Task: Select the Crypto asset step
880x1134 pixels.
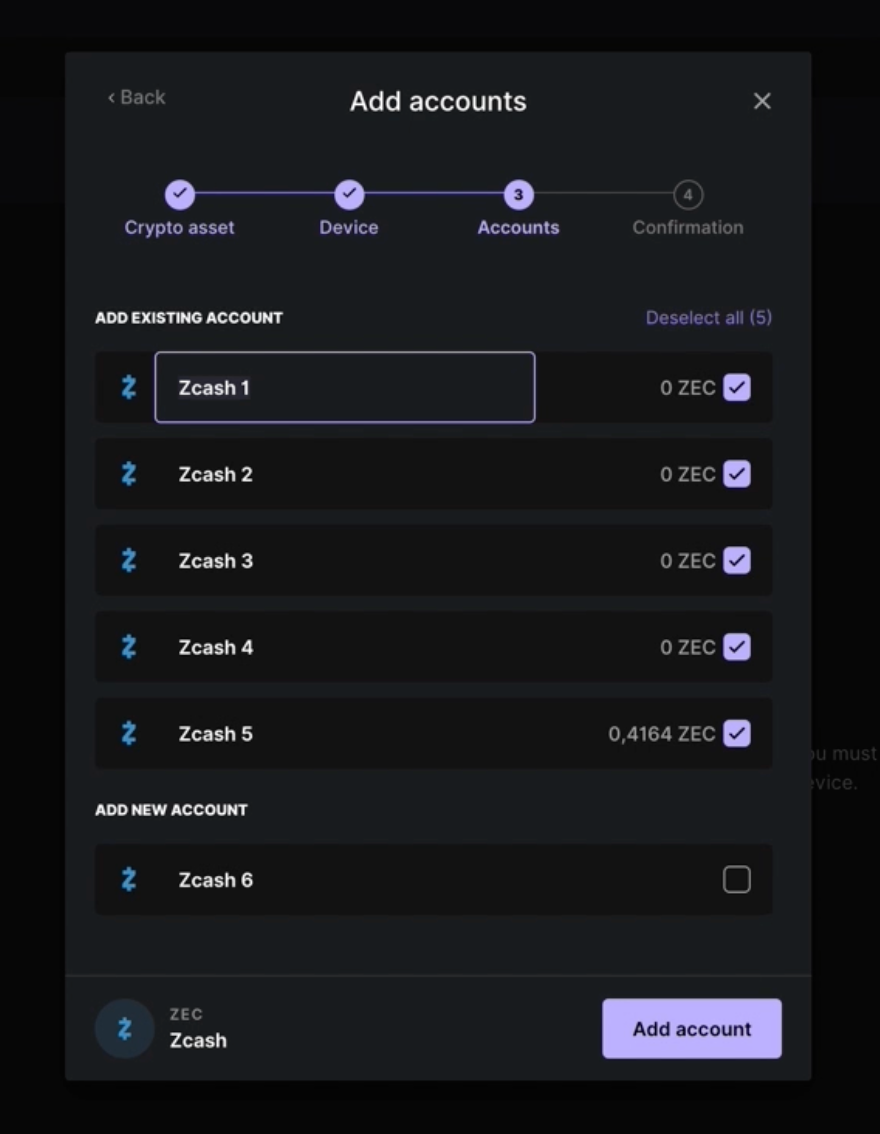Action: click(x=179, y=195)
